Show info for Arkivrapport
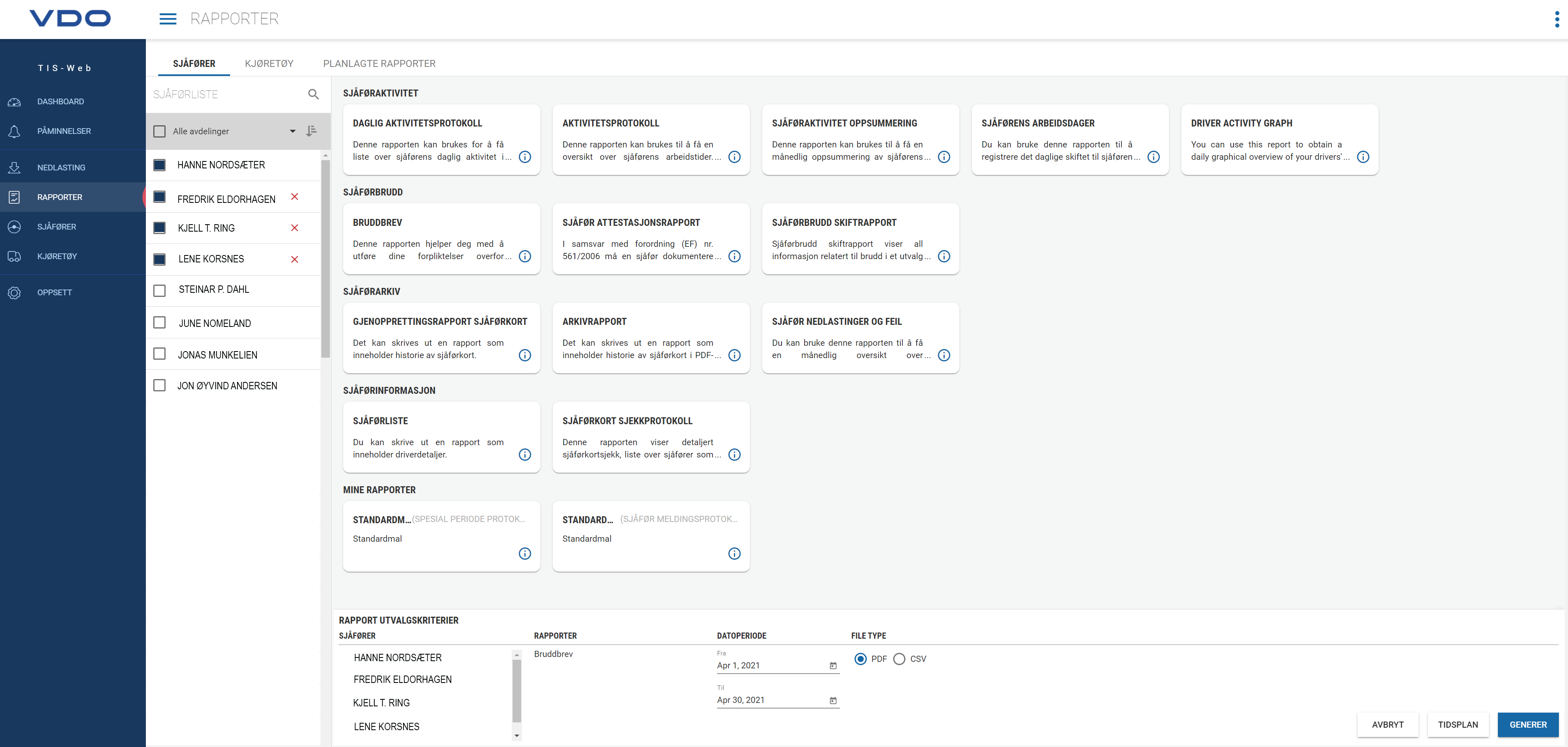Viewport: 1568px width, 747px height. tap(735, 355)
